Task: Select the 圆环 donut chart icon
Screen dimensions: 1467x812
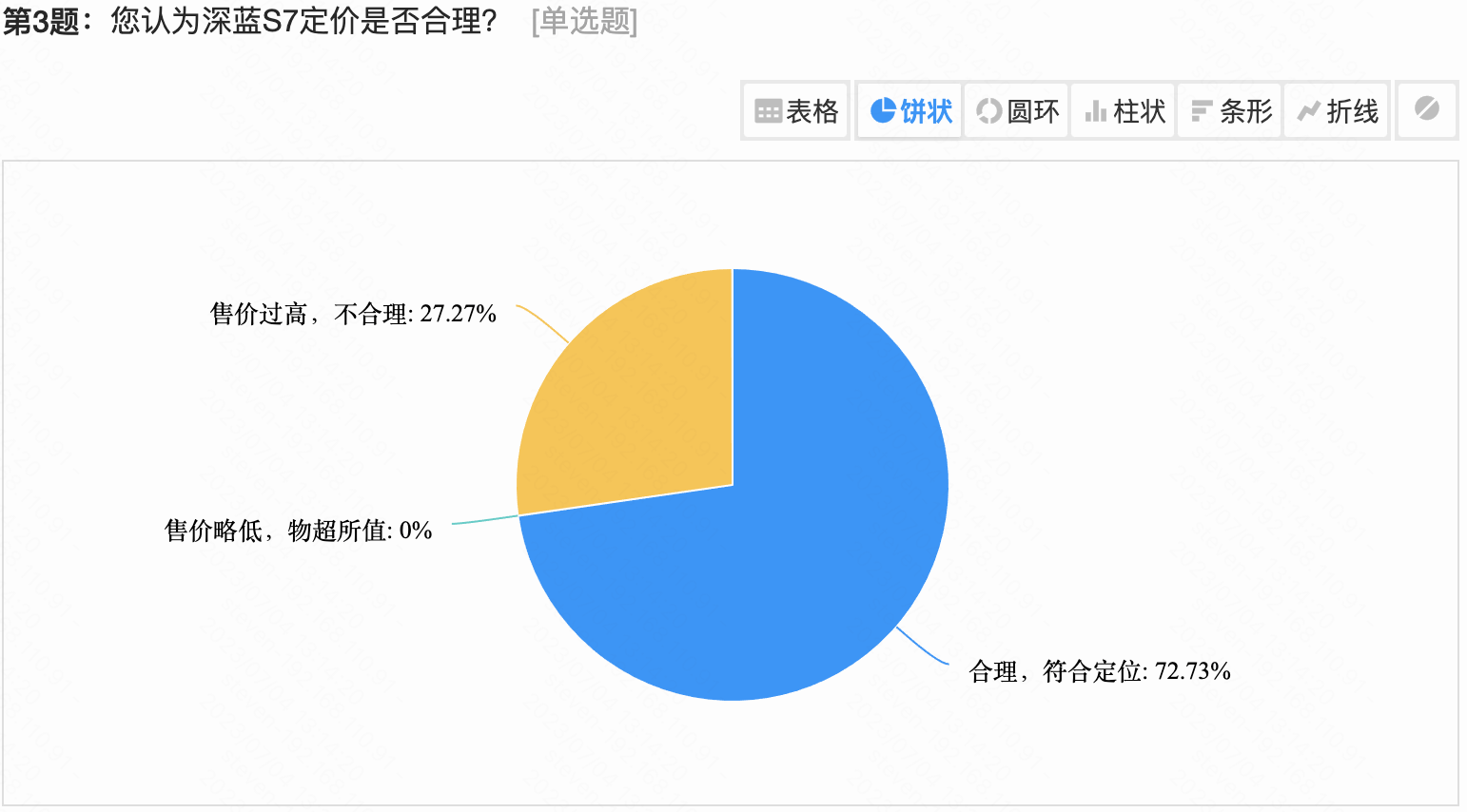Action: (1017, 111)
